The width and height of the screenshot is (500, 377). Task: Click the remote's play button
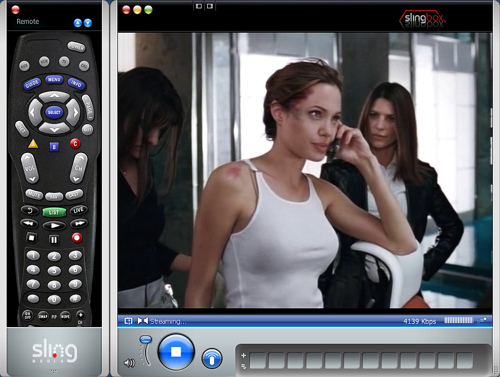[54, 226]
